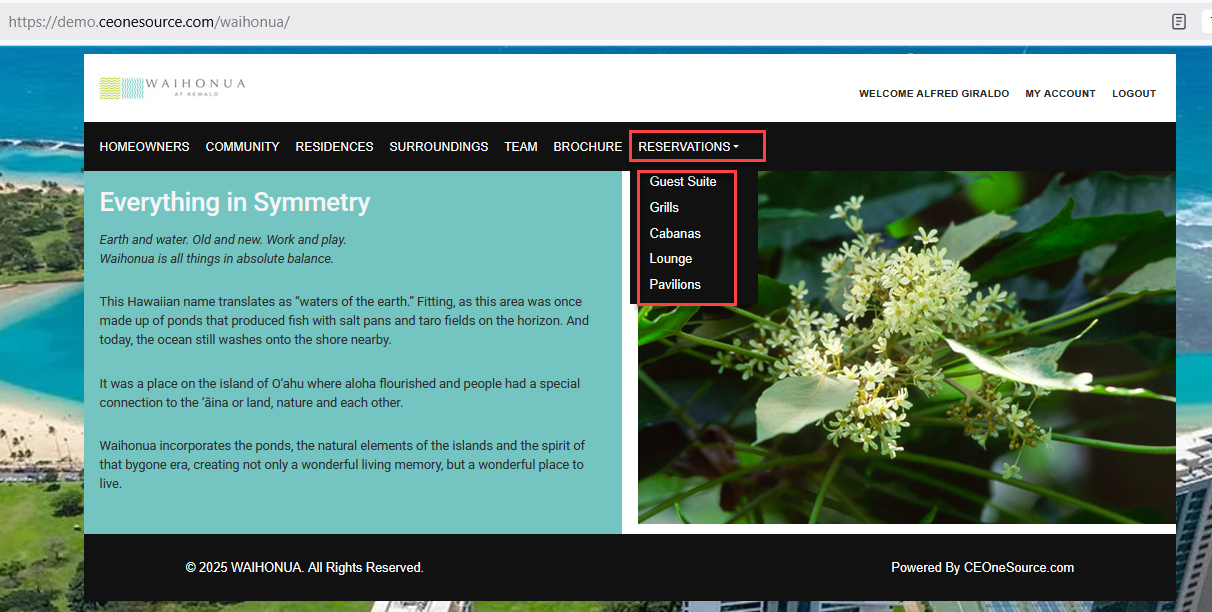Go to the Community page
1212x612 pixels.
tap(242, 147)
